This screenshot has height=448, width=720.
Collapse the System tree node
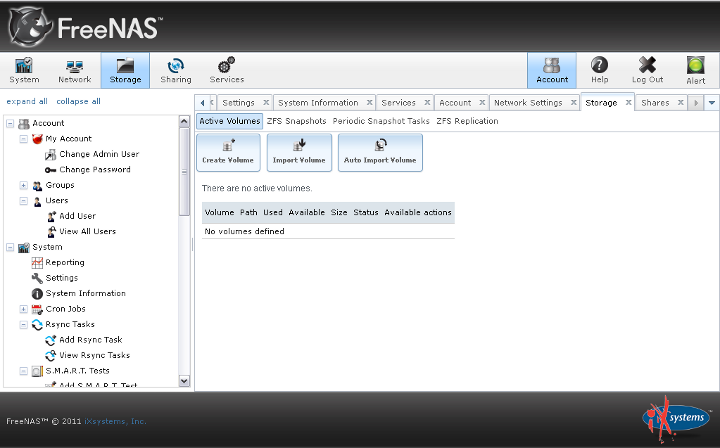[10, 247]
